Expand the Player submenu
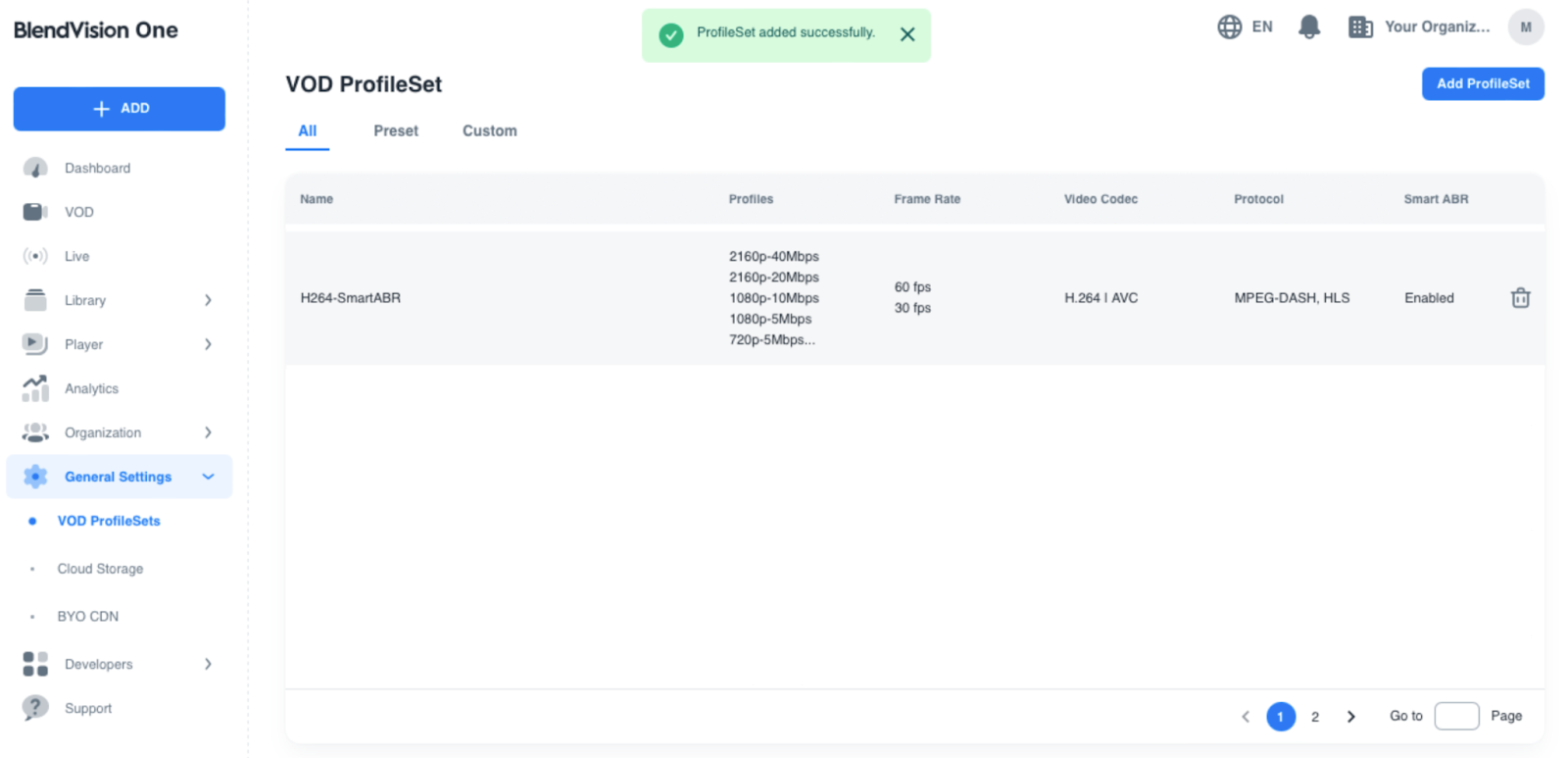The image size is (1568, 758). pyautogui.click(x=208, y=345)
